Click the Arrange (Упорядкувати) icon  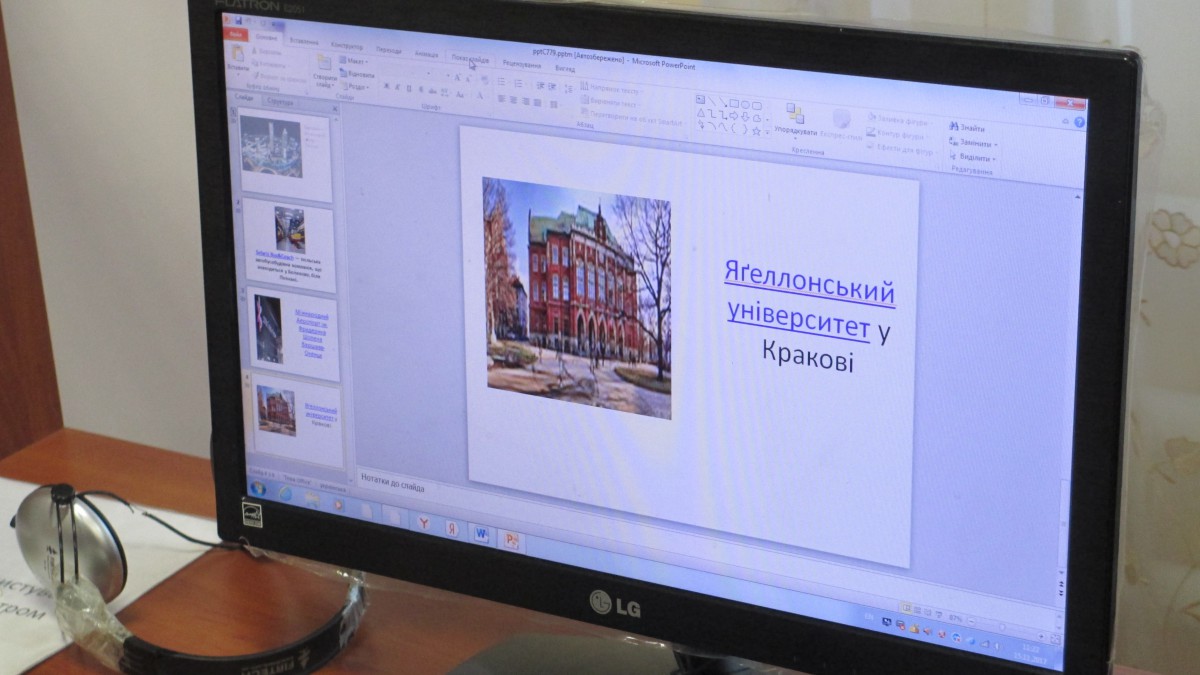(795, 119)
